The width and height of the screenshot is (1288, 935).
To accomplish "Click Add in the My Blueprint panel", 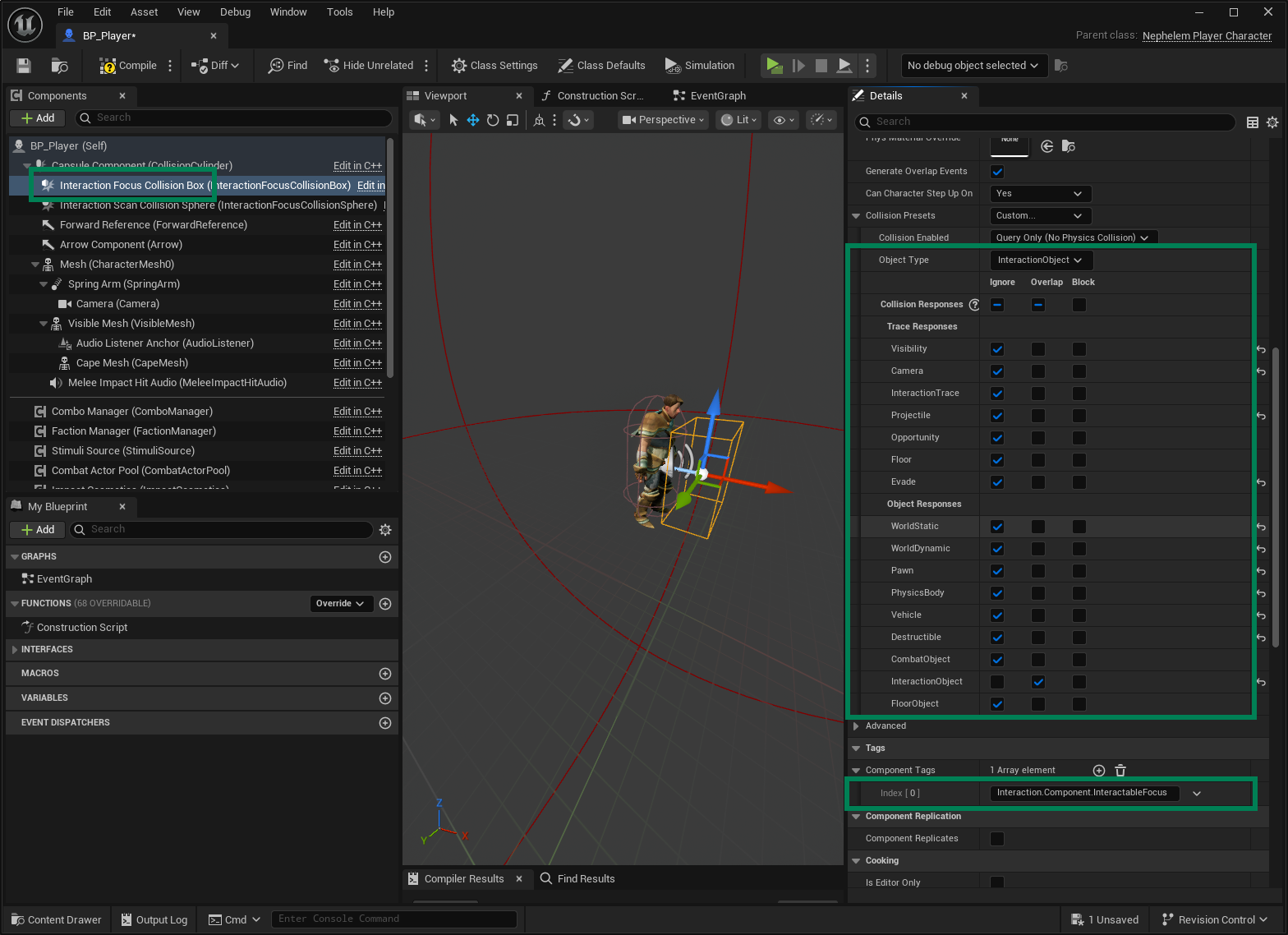I will [38, 530].
